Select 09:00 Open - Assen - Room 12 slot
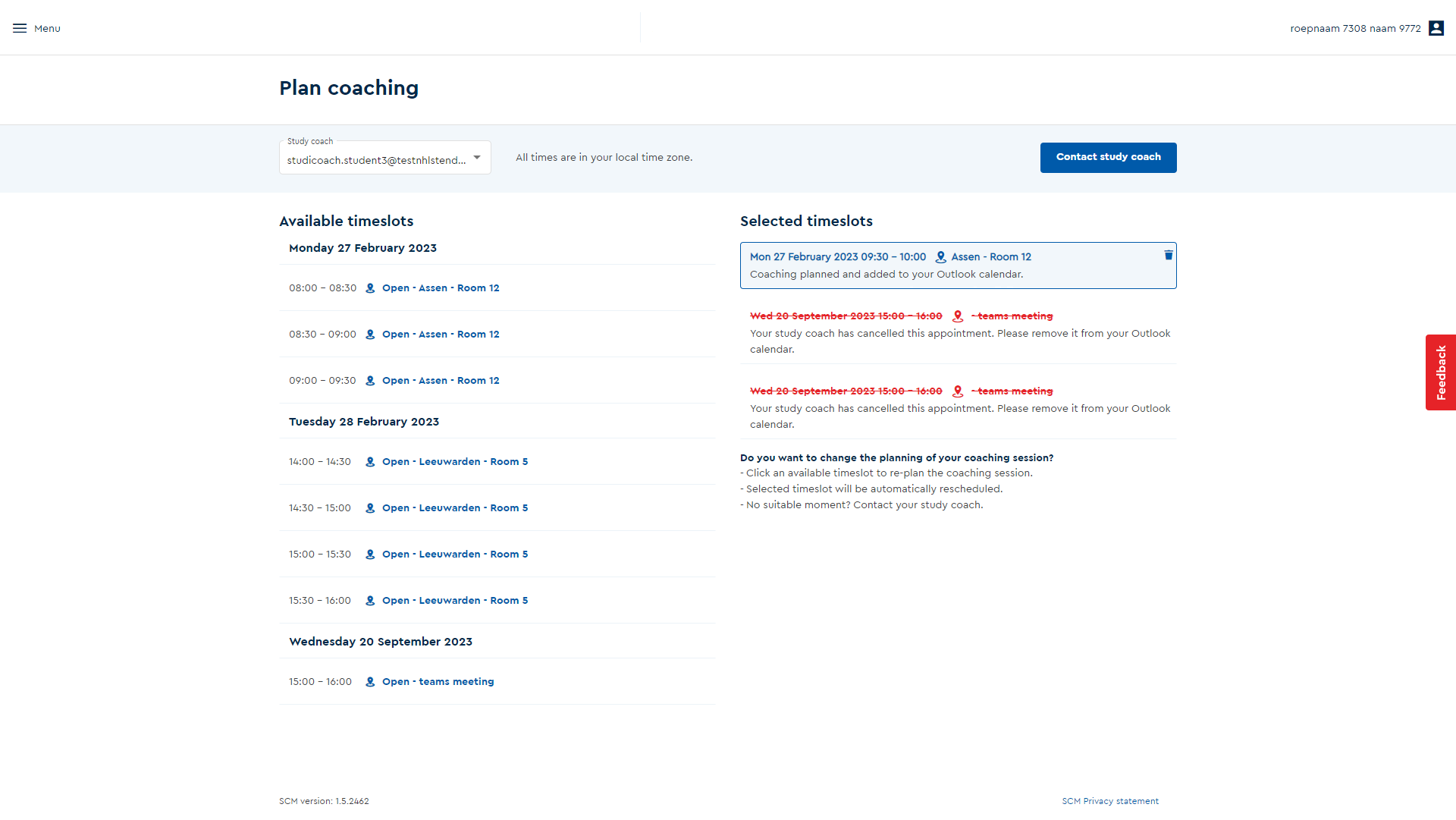Image resolution: width=1456 pixels, height=820 pixels. coord(441,381)
